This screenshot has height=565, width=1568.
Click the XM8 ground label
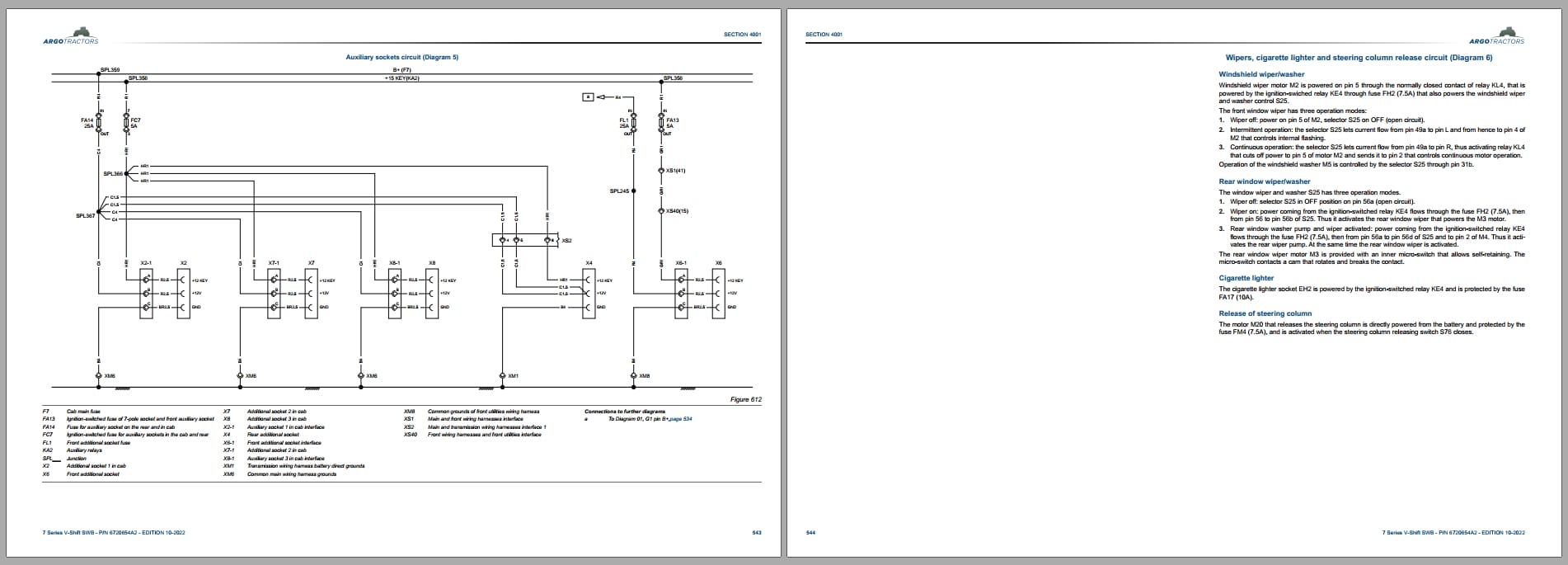[645, 376]
